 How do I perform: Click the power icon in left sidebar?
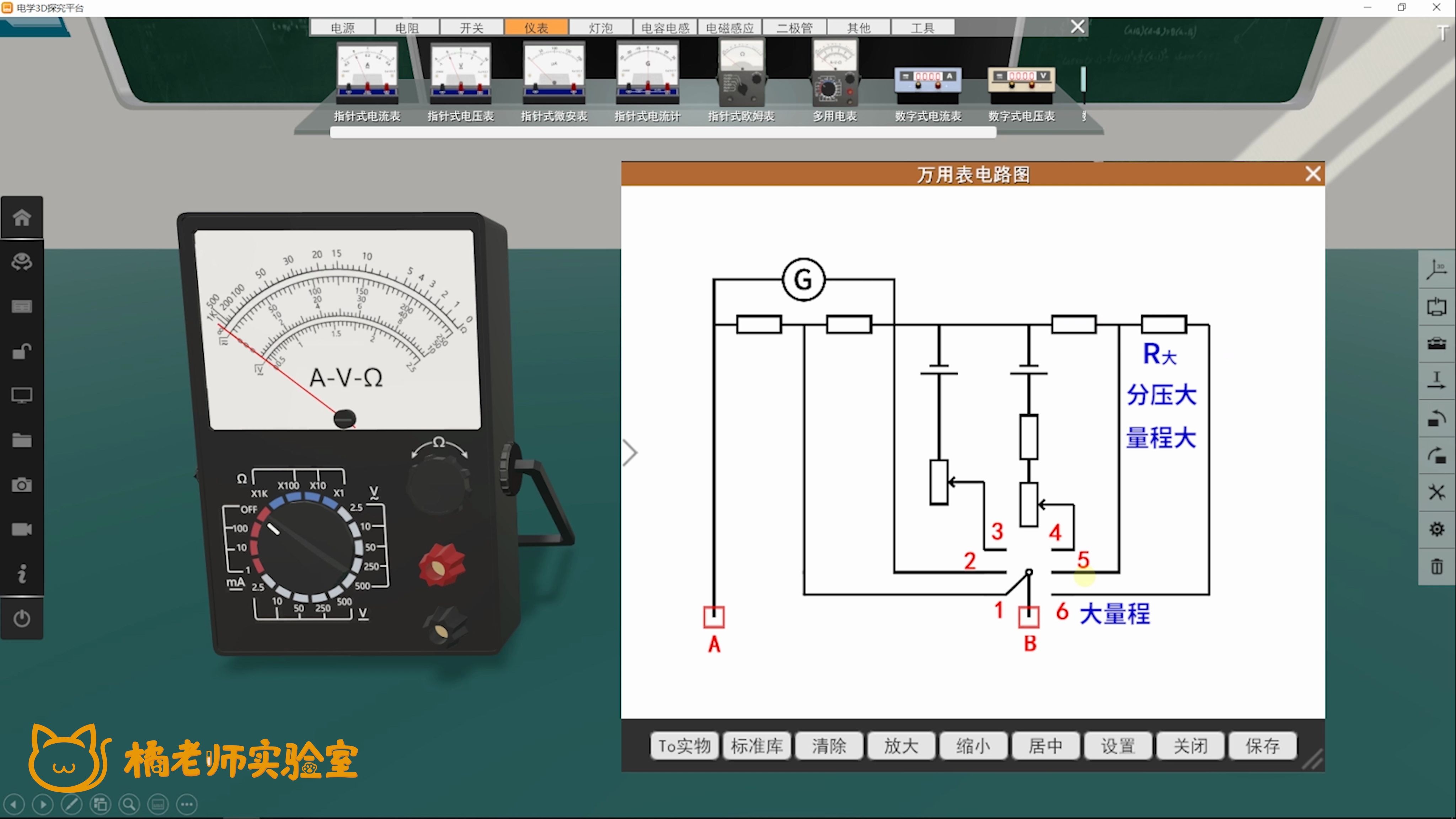[x=21, y=619]
